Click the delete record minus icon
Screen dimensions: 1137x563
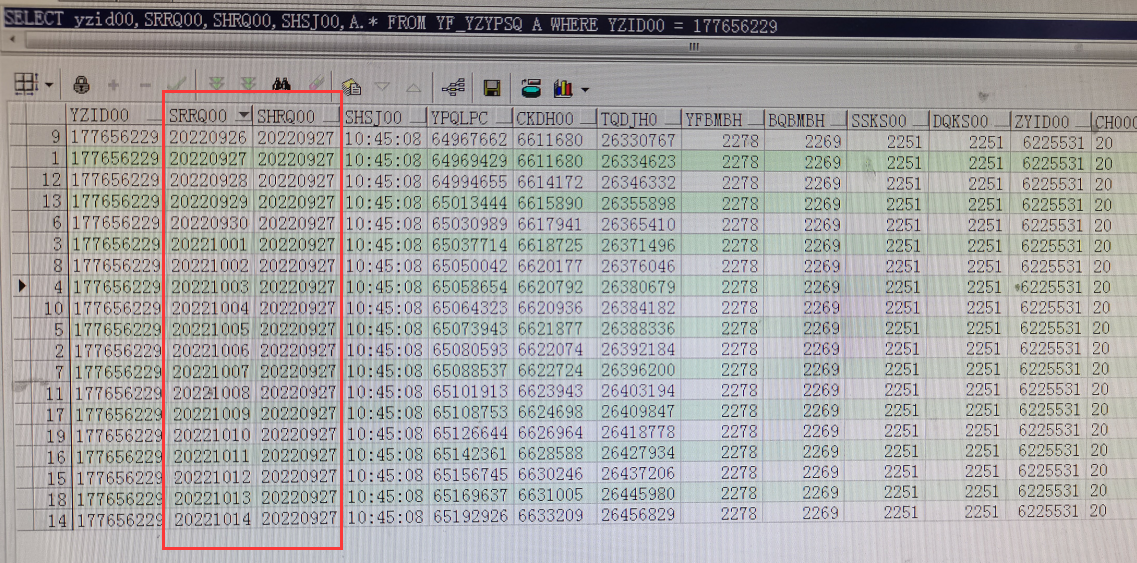[144, 86]
